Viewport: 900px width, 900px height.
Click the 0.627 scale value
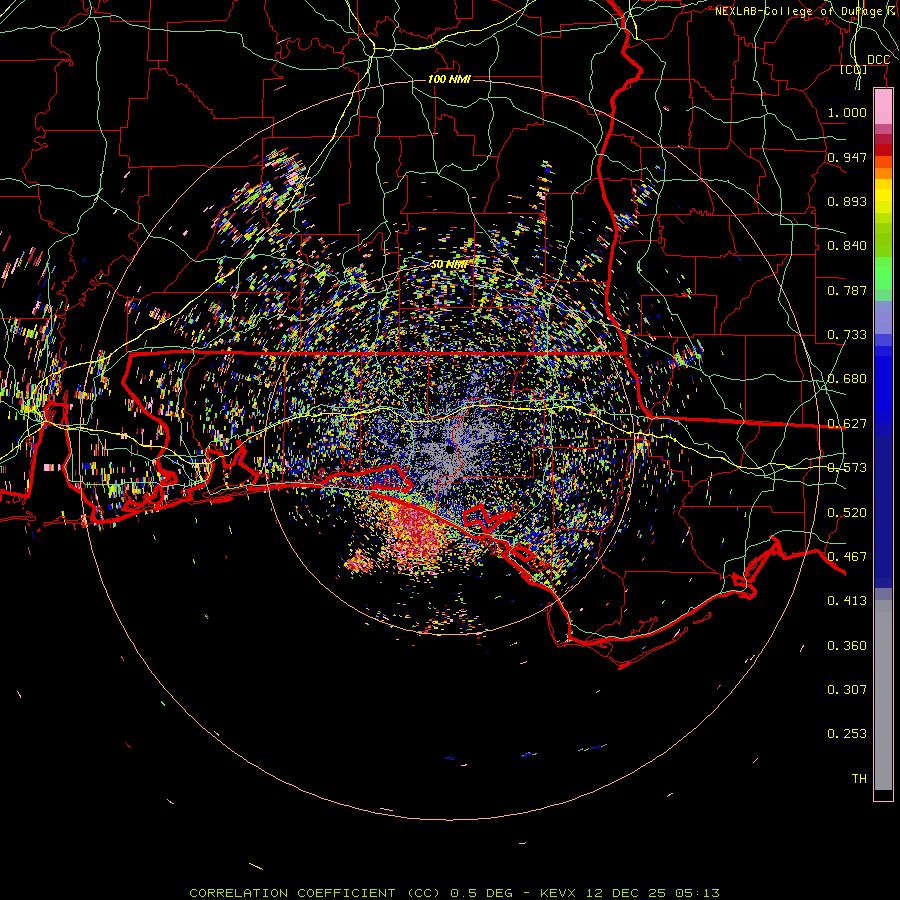pyautogui.click(x=847, y=424)
